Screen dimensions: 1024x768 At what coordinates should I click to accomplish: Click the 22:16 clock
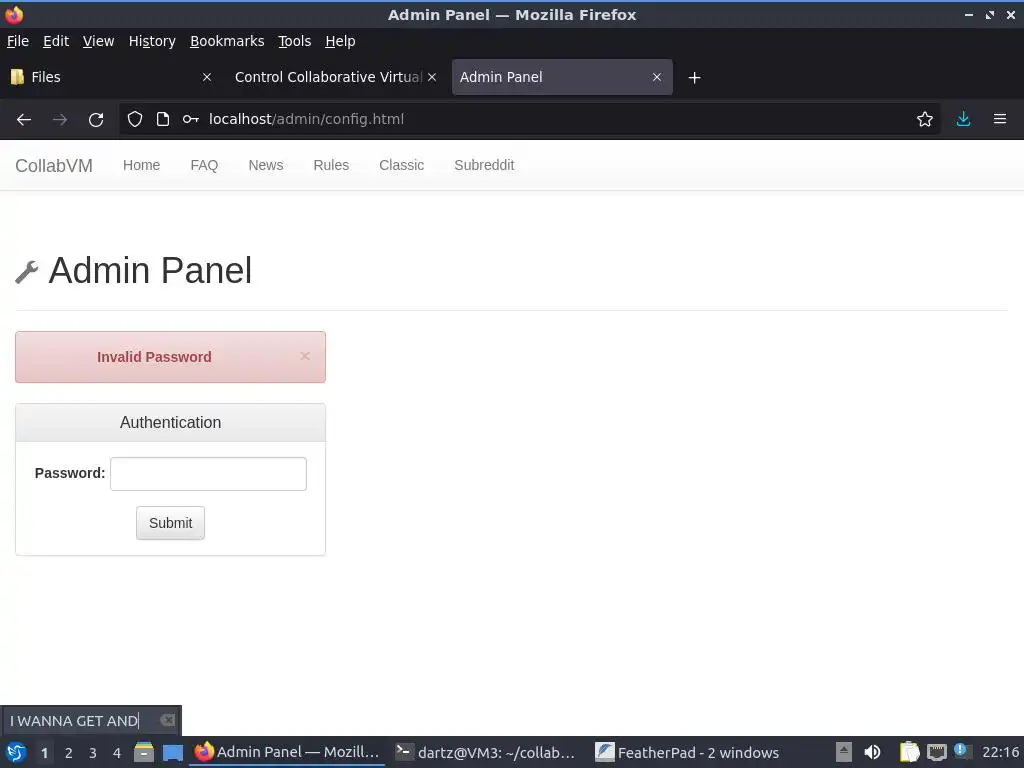pos(1001,752)
